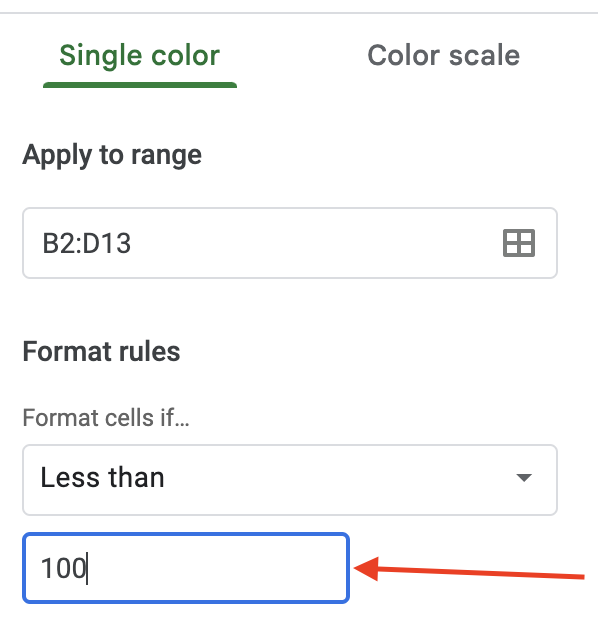Viewport: 598px width, 644px height.
Task: Click the empty space right of 100 inside the value box
Action: pos(218,568)
